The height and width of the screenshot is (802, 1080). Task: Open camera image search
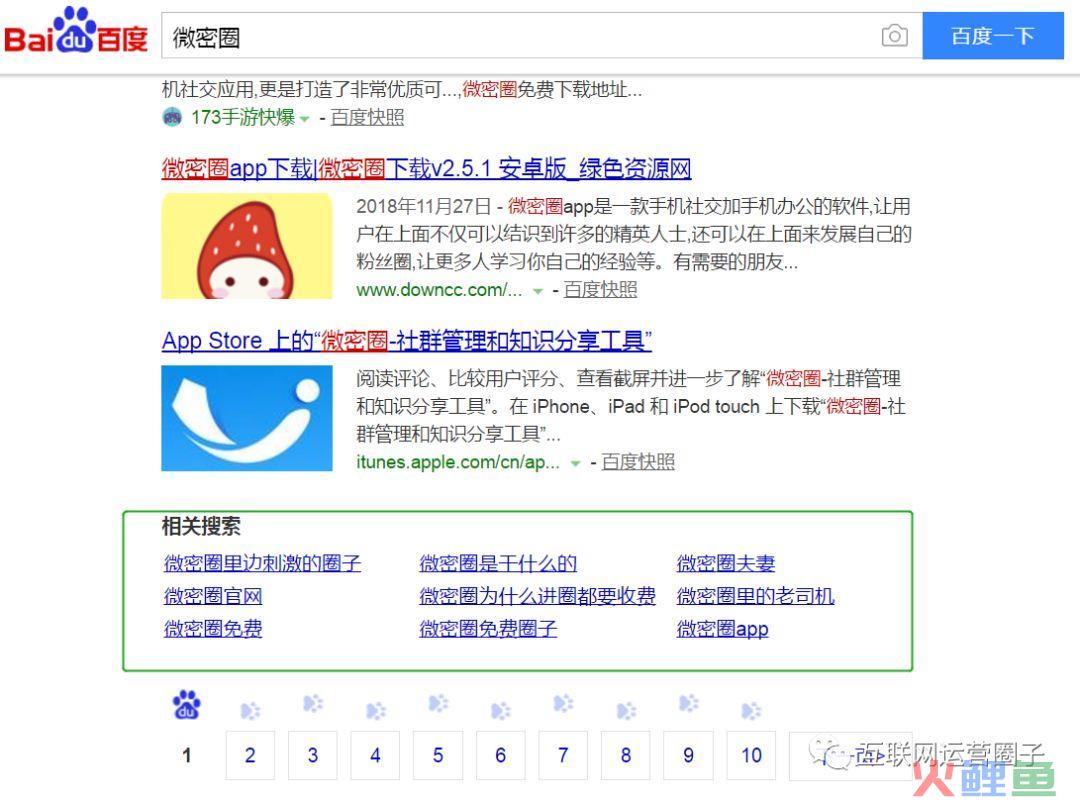[894, 36]
